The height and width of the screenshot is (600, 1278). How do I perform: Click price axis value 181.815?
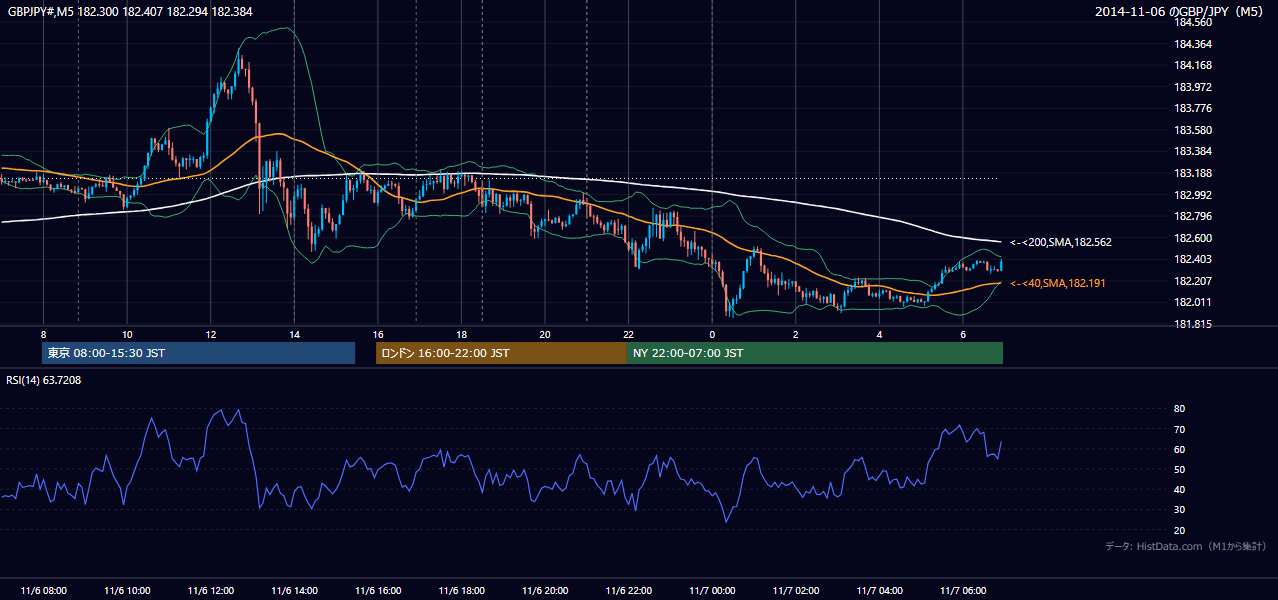1192,324
